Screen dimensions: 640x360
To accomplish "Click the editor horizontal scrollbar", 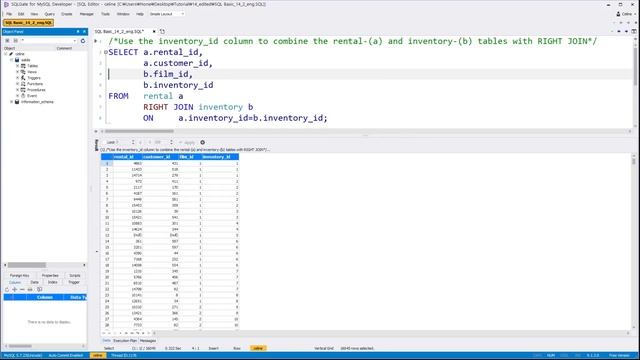I will click(x=139, y=131).
